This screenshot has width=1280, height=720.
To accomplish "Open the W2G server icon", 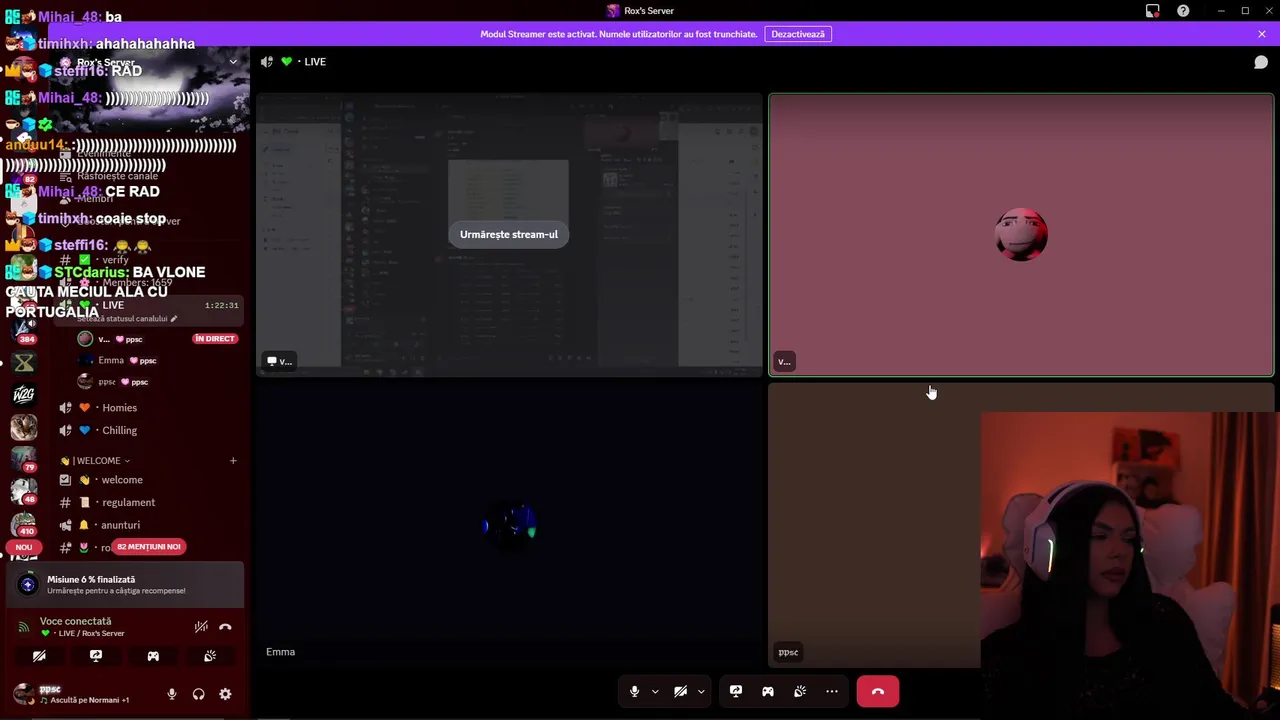I will (24, 394).
